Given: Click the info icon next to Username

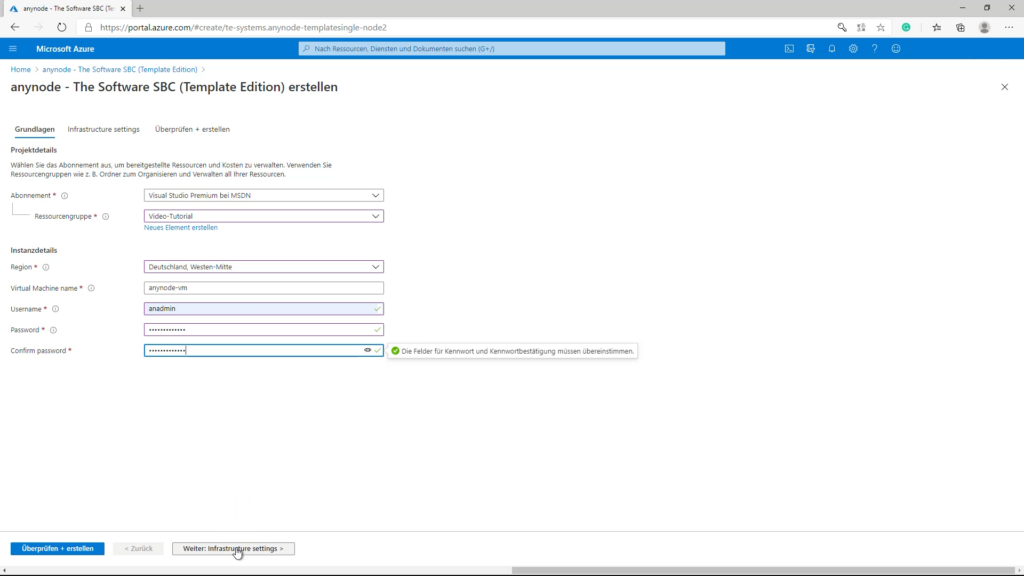Looking at the screenshot, I should (56, 309).
